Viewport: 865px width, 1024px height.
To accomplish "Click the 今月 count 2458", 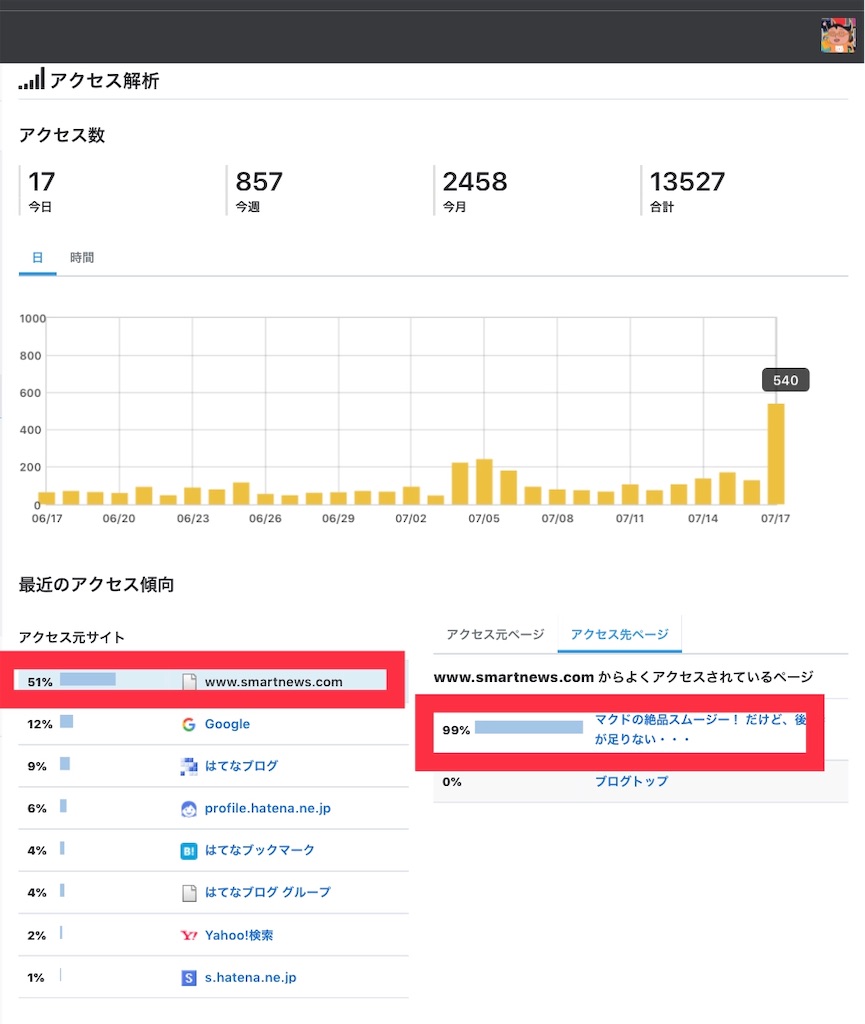I will 475,182.
